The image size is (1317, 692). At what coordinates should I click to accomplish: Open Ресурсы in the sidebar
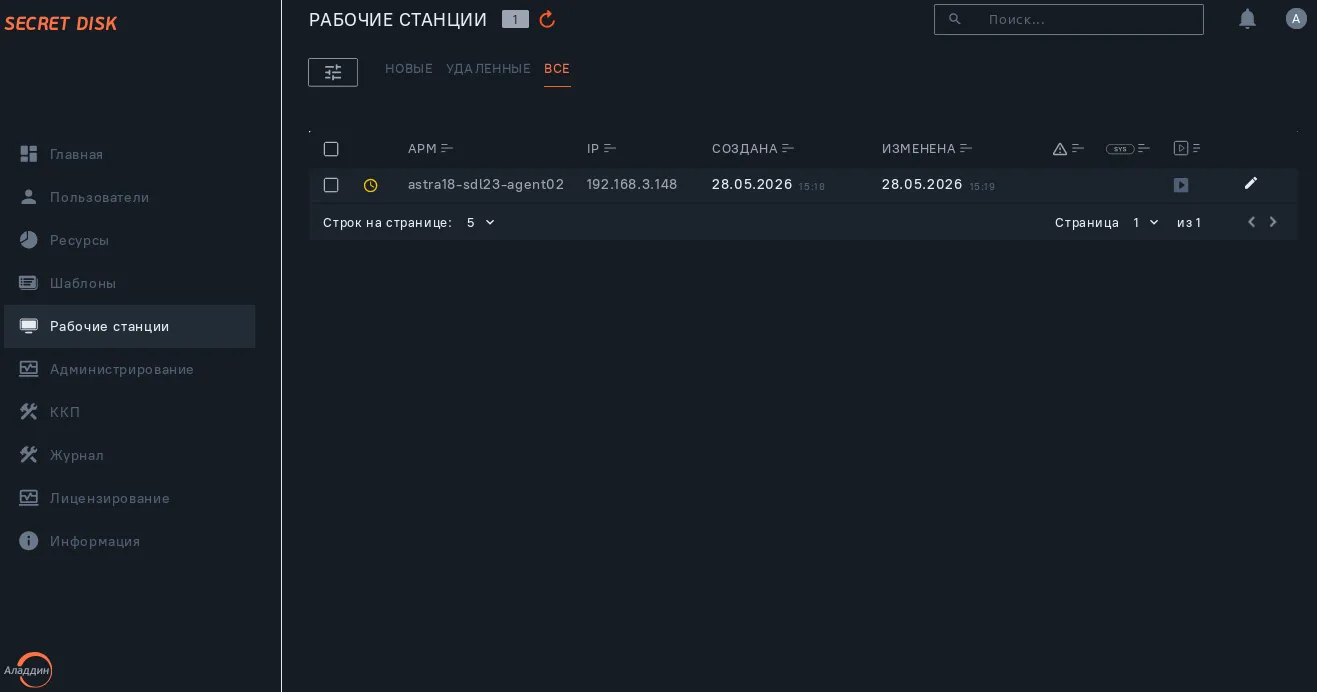[x=129, y=240]
